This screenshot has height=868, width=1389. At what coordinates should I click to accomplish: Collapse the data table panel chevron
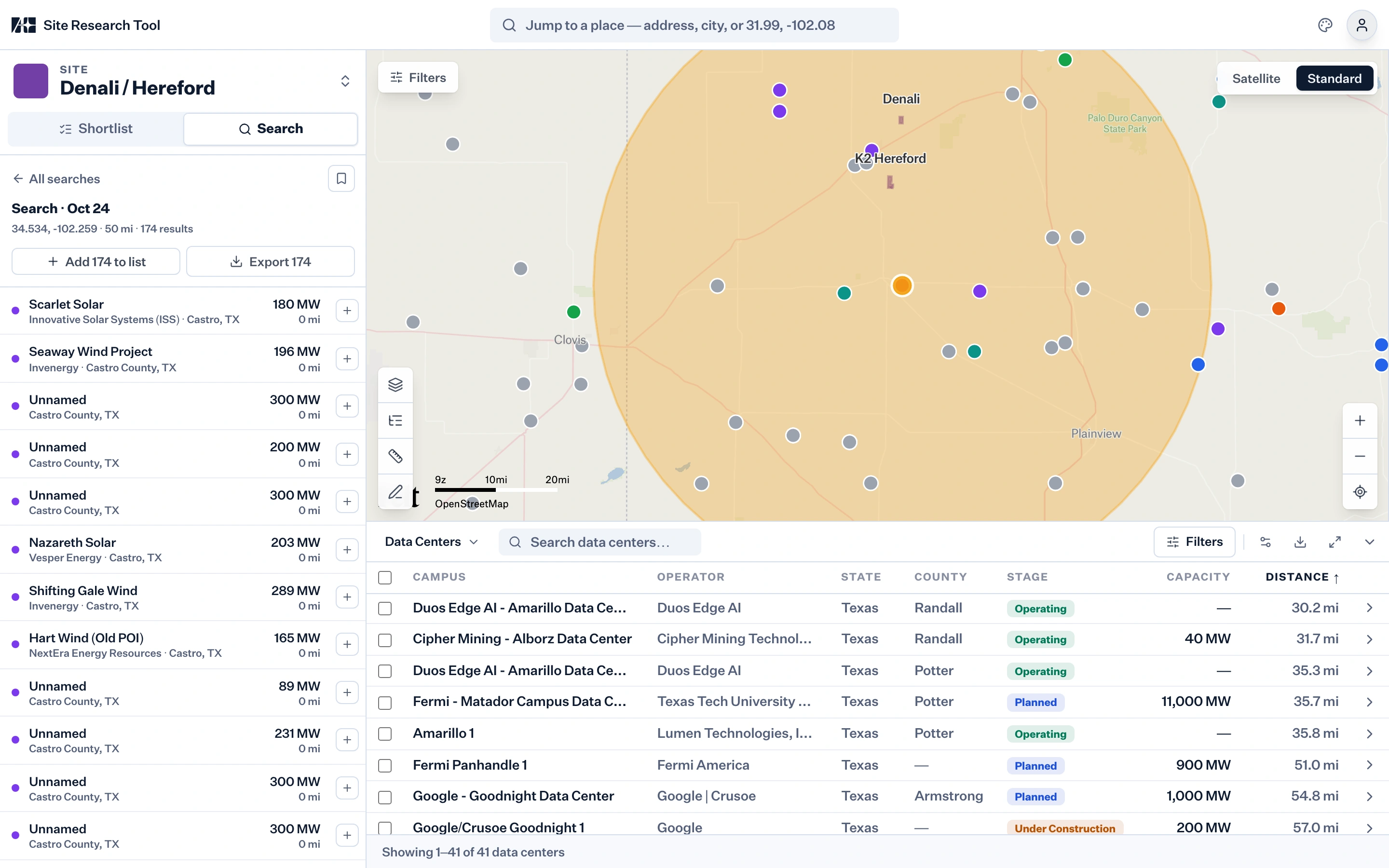click(1370, 542)
